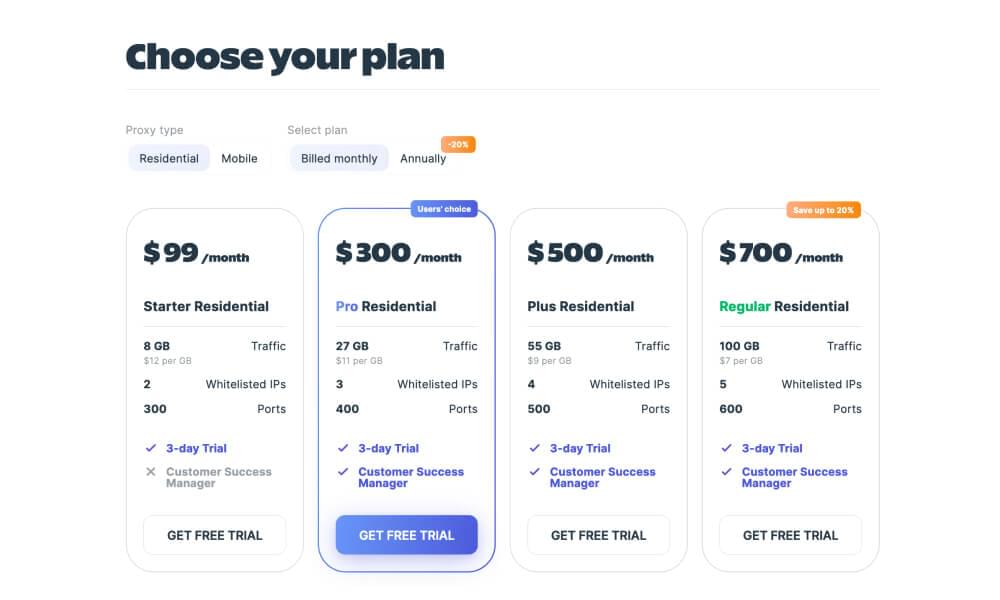Viewport: 1000px width, 600px height.
Task: Get free trial for Plus Residential
Action: pyautogui.click(x=598, y=535)
